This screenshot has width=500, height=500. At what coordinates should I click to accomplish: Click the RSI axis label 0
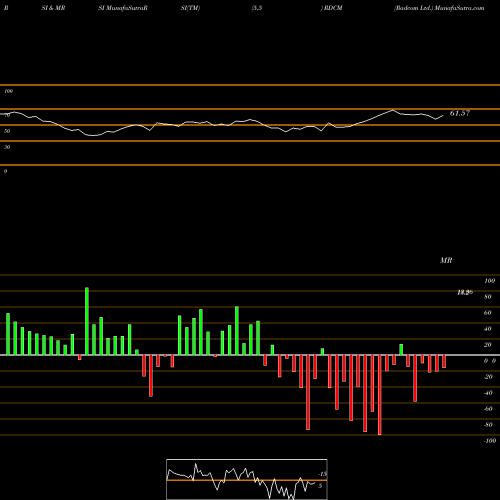(x=5, y=171)
